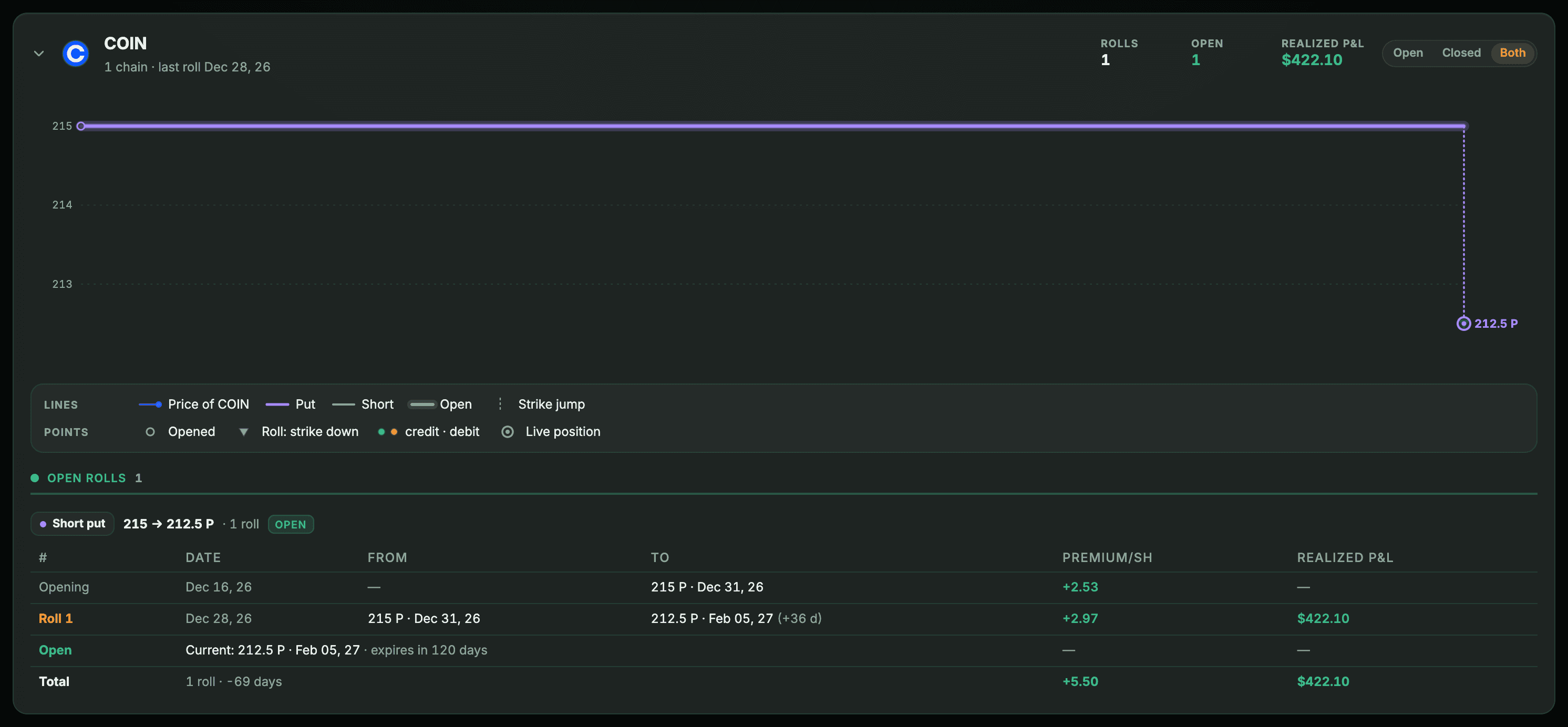Click the PREMIUM/SH column header

coord(1107,558)
